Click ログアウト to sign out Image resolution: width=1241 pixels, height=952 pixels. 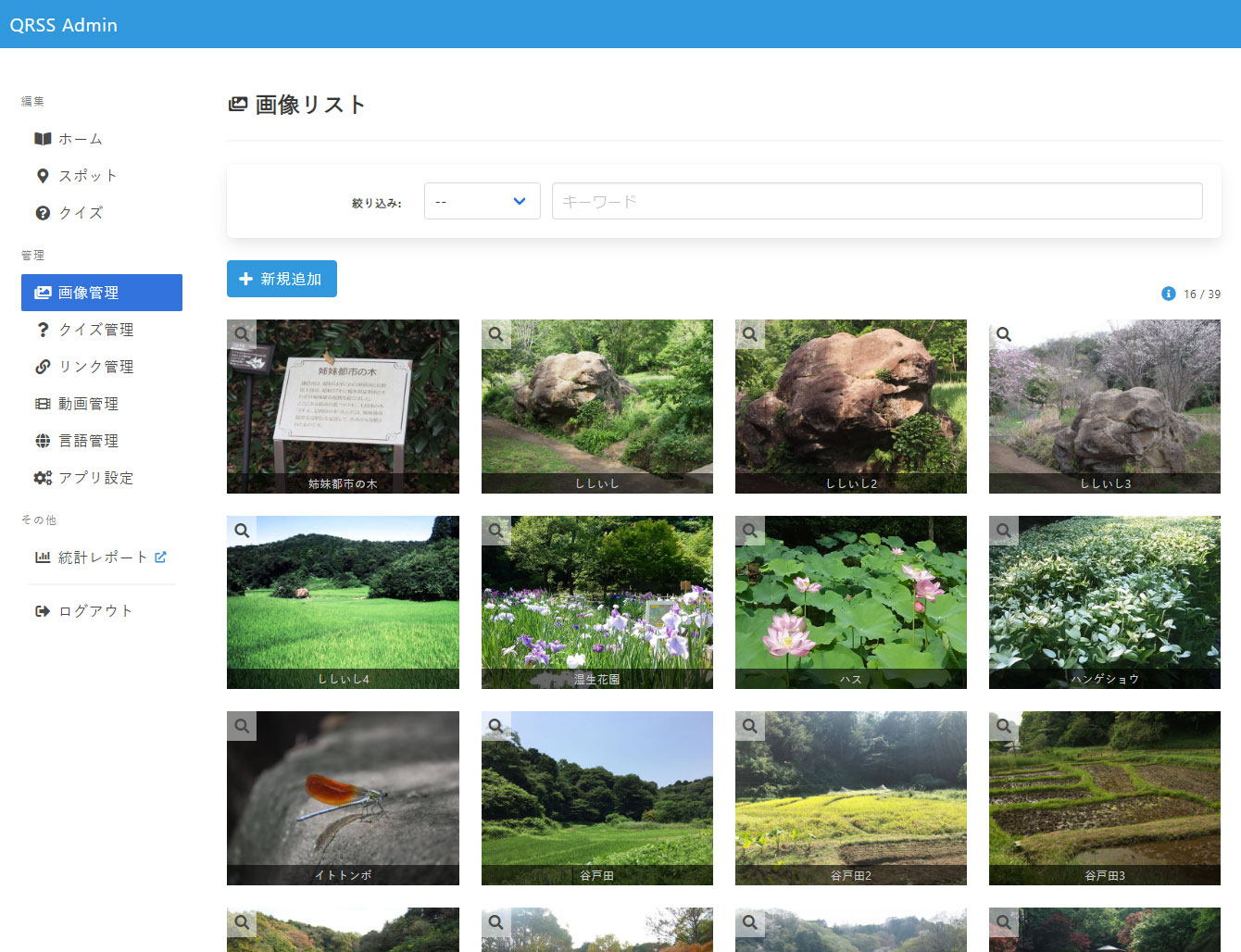[x=94, y=611]
